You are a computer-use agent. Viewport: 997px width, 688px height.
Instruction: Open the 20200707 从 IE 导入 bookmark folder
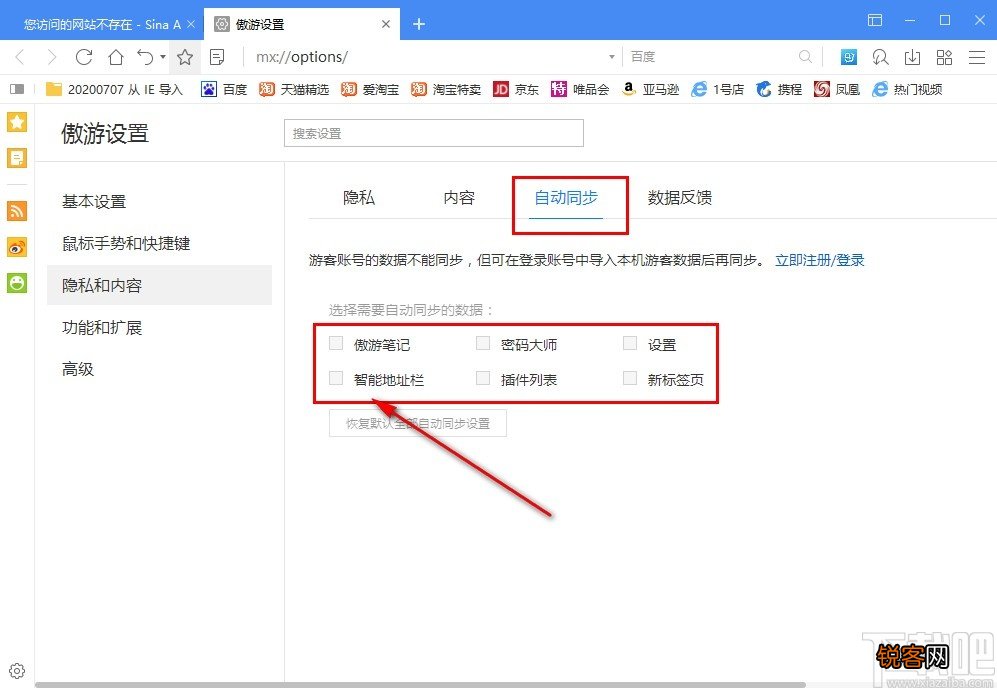[x=114, y=90]
